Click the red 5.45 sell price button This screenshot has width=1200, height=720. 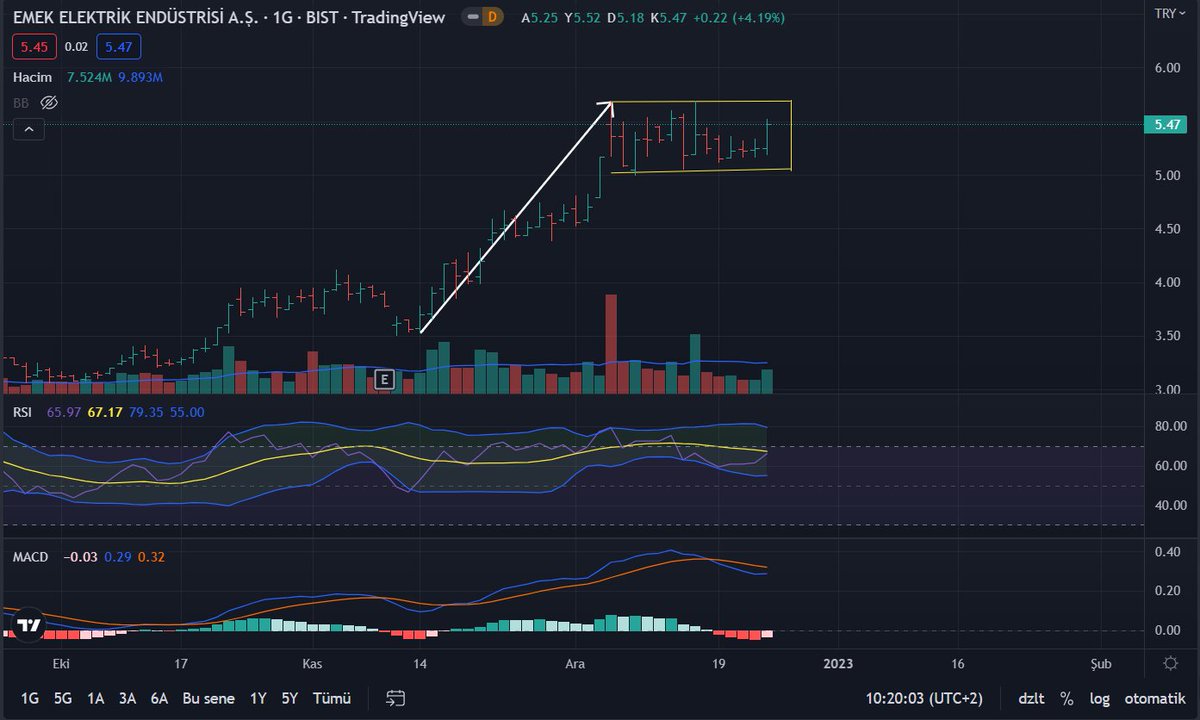click(x=34, y=46)
